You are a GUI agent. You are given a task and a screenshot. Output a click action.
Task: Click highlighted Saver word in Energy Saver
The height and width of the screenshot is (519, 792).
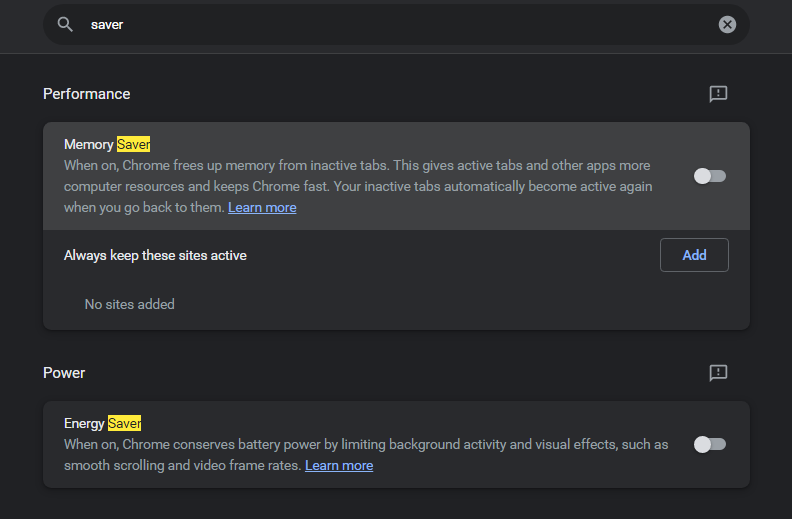125,423
